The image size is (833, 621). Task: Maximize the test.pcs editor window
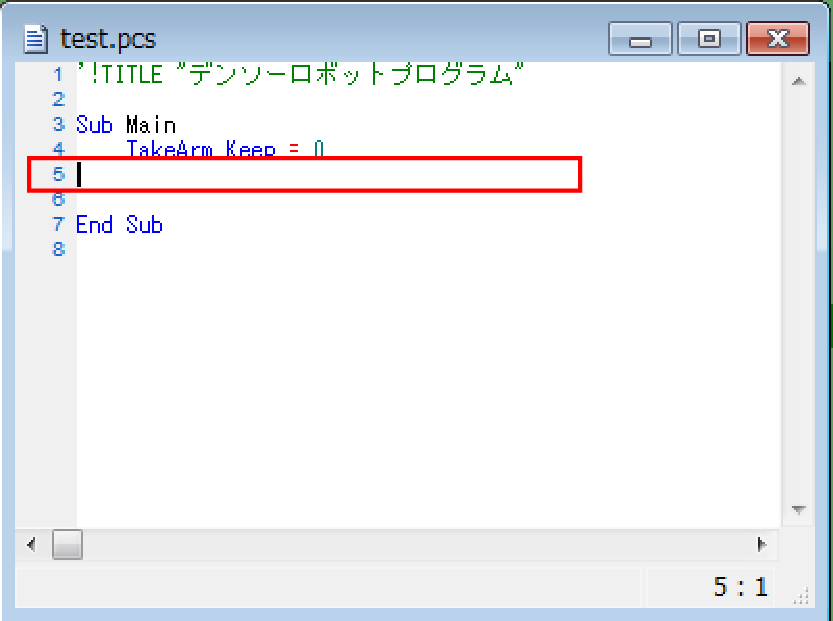pyautogui.click(x=709, y=40)
